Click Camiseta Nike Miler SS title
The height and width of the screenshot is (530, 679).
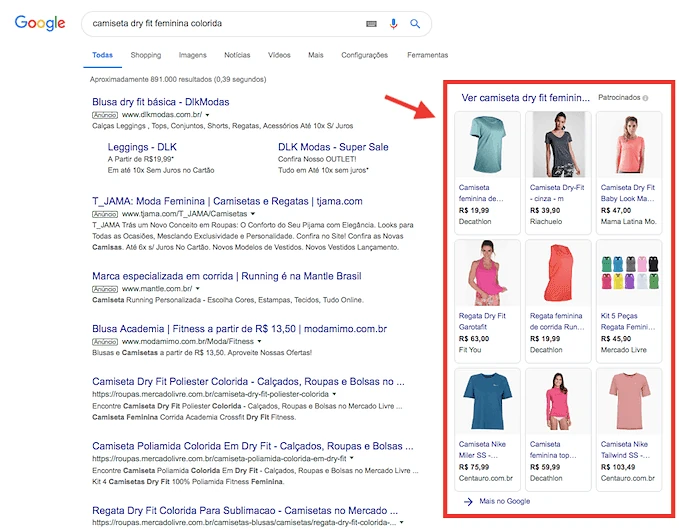click(x=482, y=450)
